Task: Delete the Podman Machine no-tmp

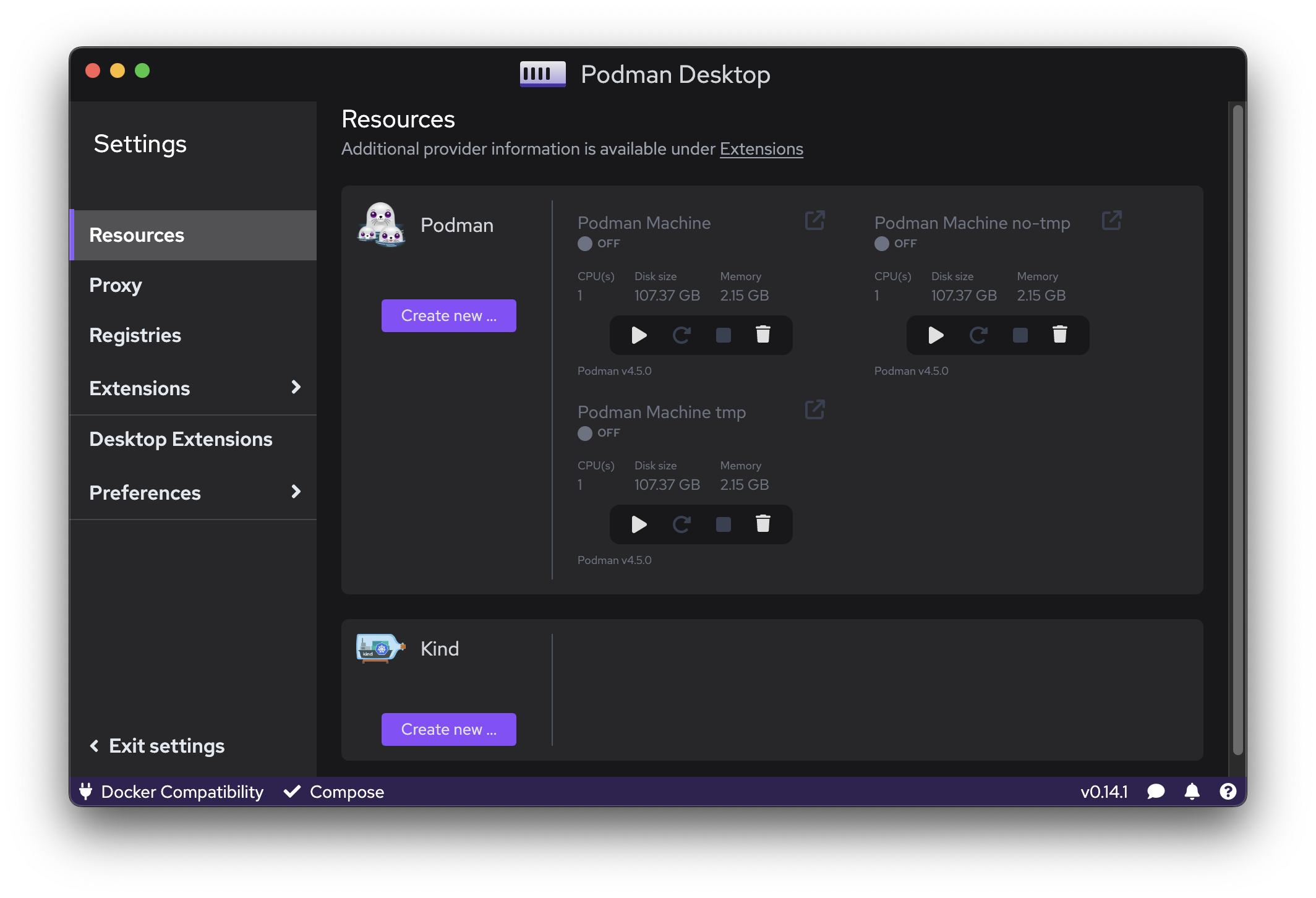Action: (x=1060, y=335)
